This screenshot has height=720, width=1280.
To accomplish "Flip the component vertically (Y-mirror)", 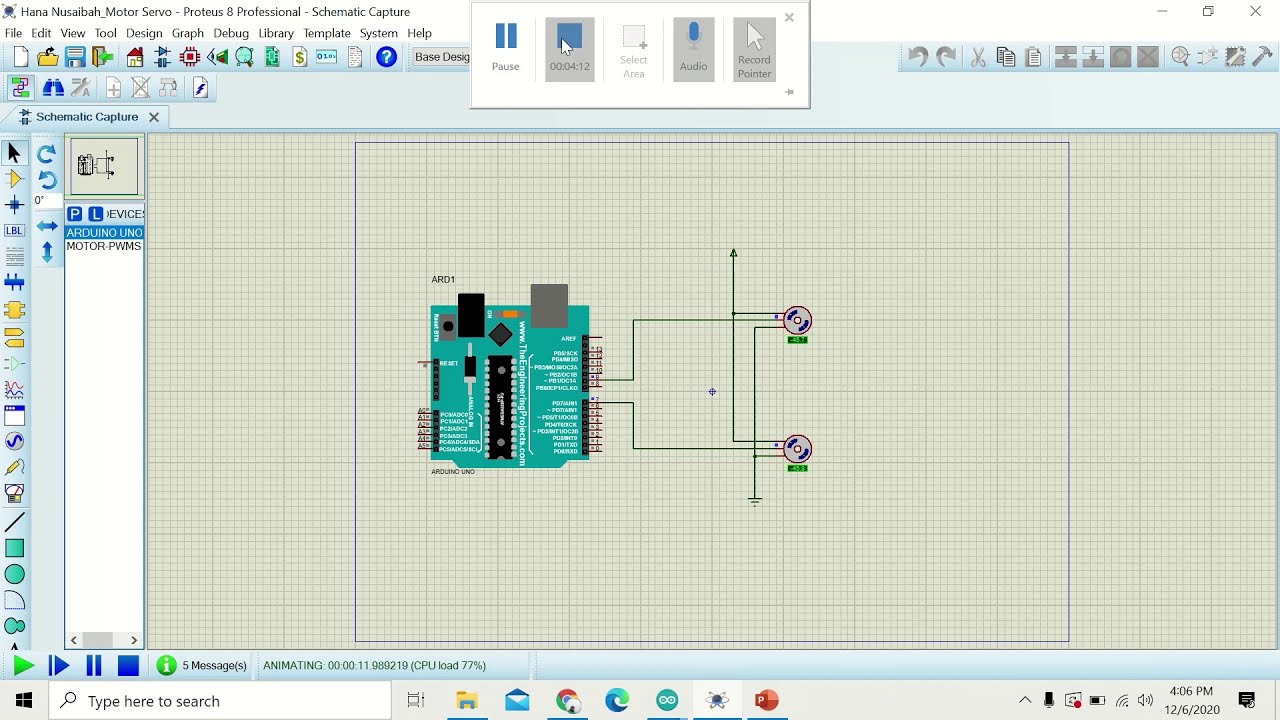I will [x=47, y=252].
